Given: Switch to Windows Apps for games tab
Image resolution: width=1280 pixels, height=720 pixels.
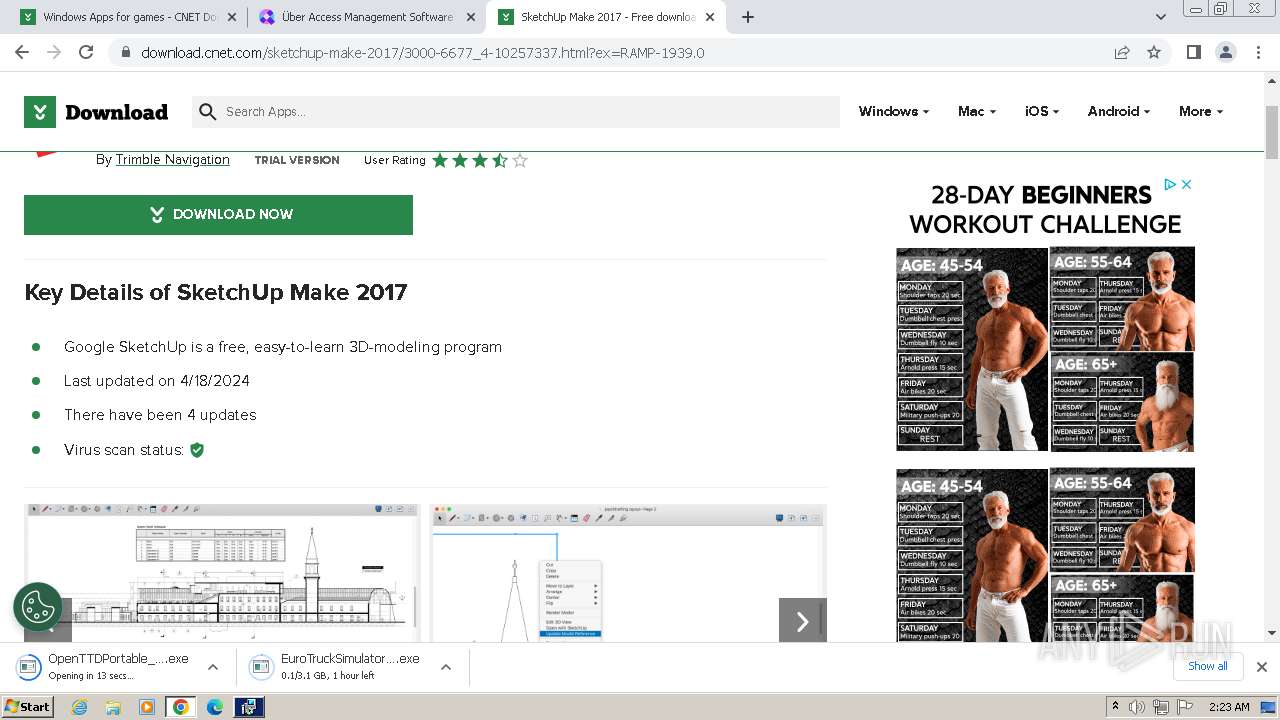Looking at the screenshot, I should (128, 17).
